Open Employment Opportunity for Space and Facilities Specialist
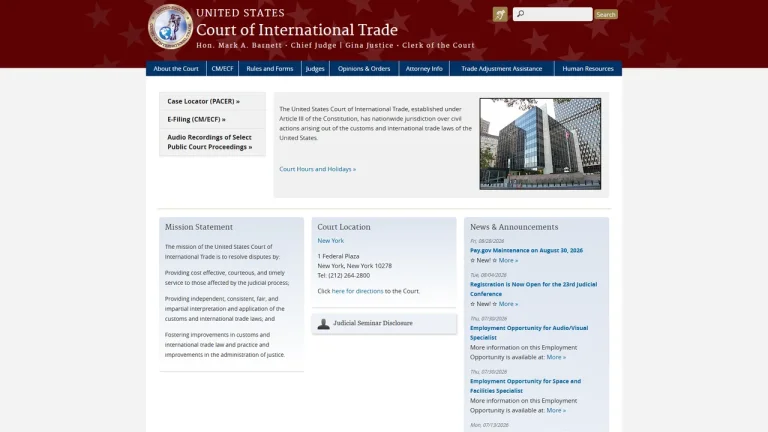Viewport: 768px width, 432px height. tap(526, 386)
